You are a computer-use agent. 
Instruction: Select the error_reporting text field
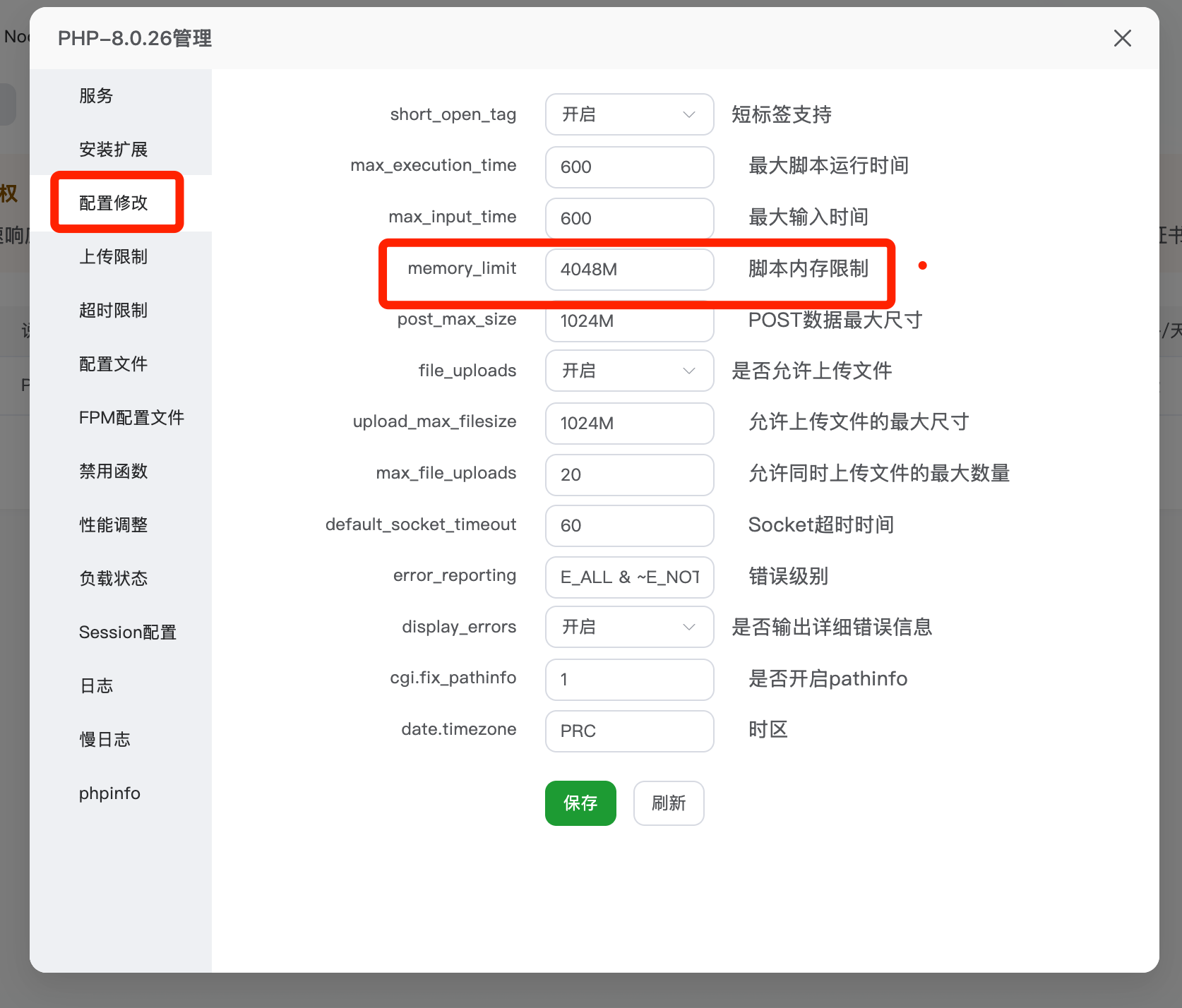(628, 577)
